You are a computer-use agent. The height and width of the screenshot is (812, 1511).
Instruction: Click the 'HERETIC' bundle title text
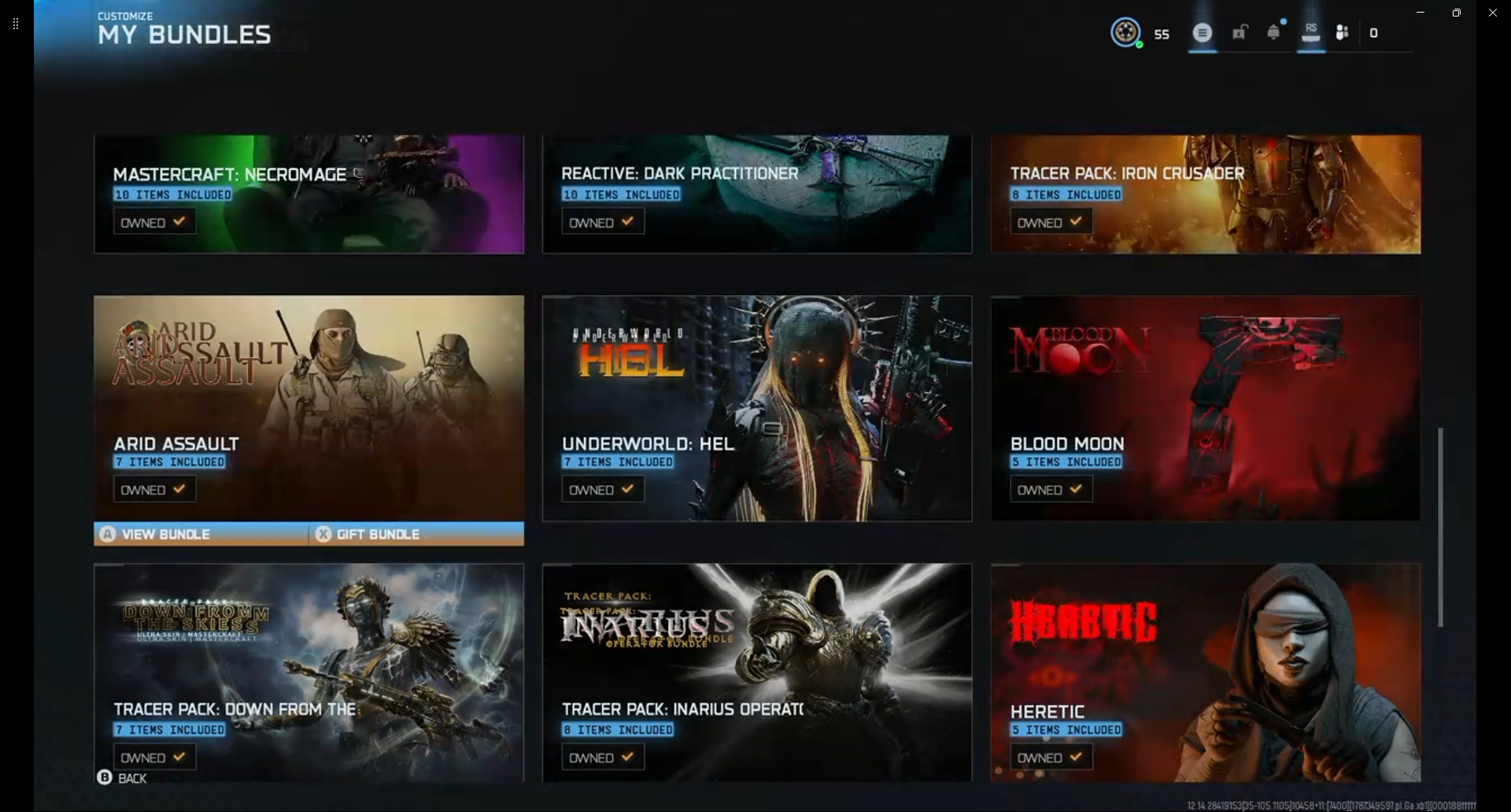[1047, 712]
